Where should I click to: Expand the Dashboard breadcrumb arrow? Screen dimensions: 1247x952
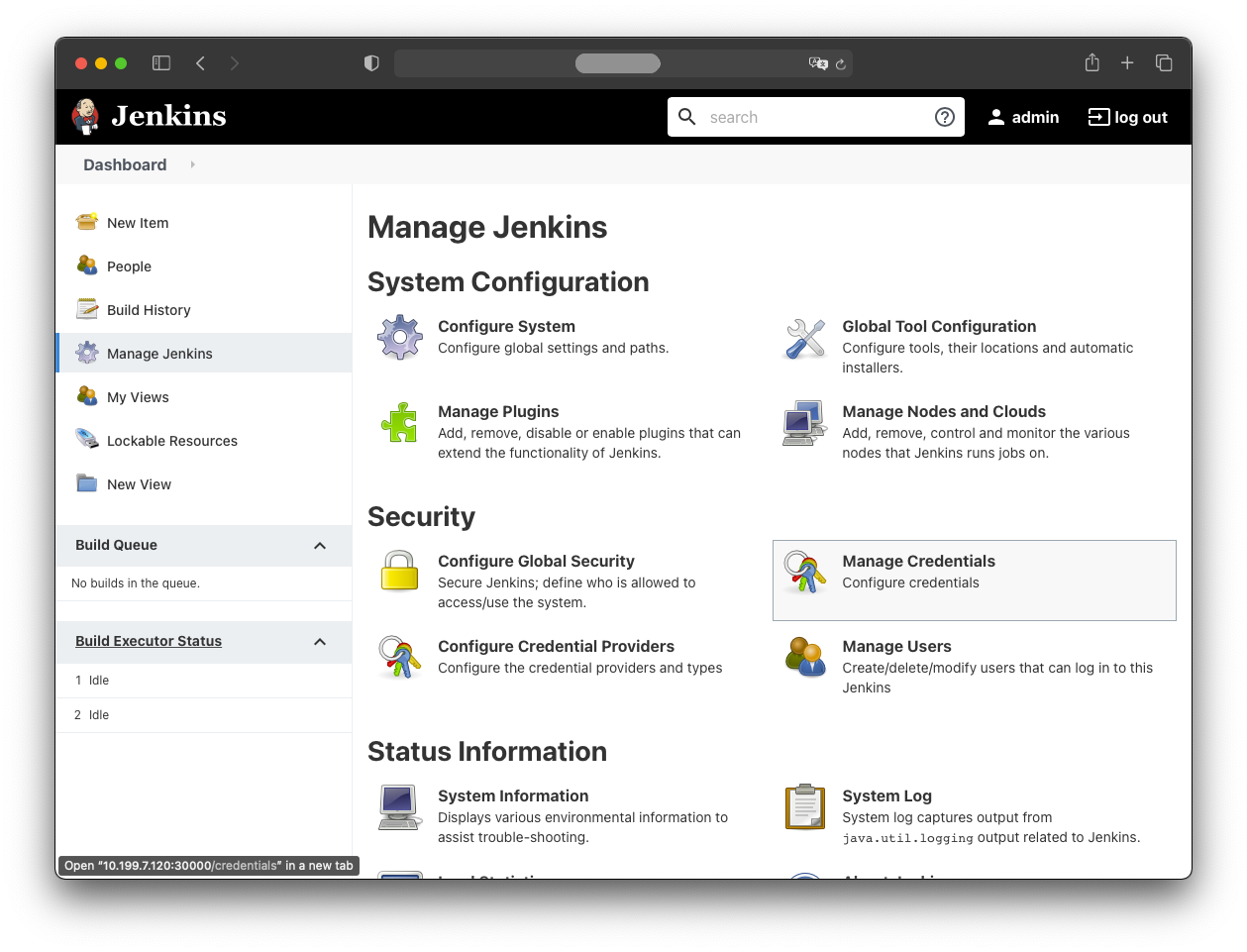tap(192, 164)
